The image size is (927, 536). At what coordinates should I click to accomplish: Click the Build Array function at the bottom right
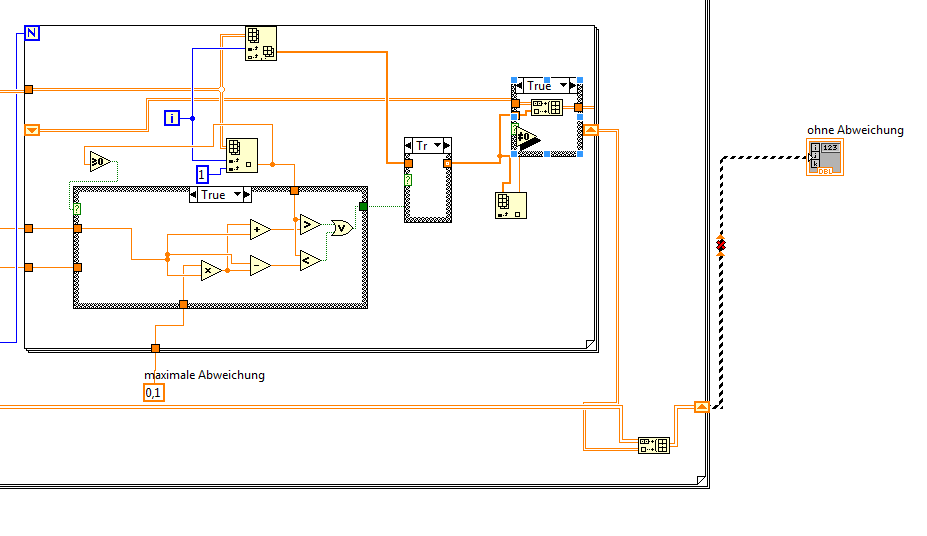(654, 445)
